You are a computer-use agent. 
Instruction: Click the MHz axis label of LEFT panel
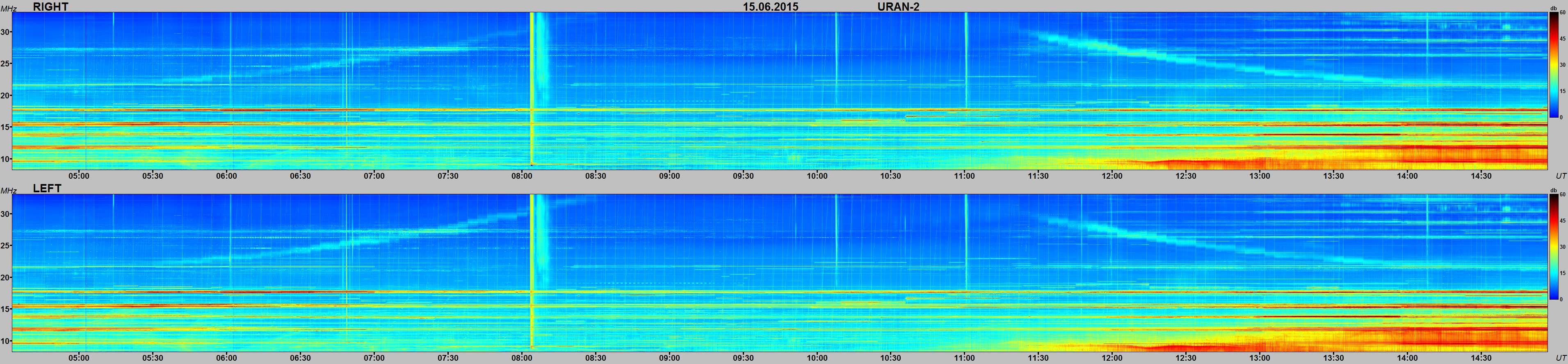[8, 191]
